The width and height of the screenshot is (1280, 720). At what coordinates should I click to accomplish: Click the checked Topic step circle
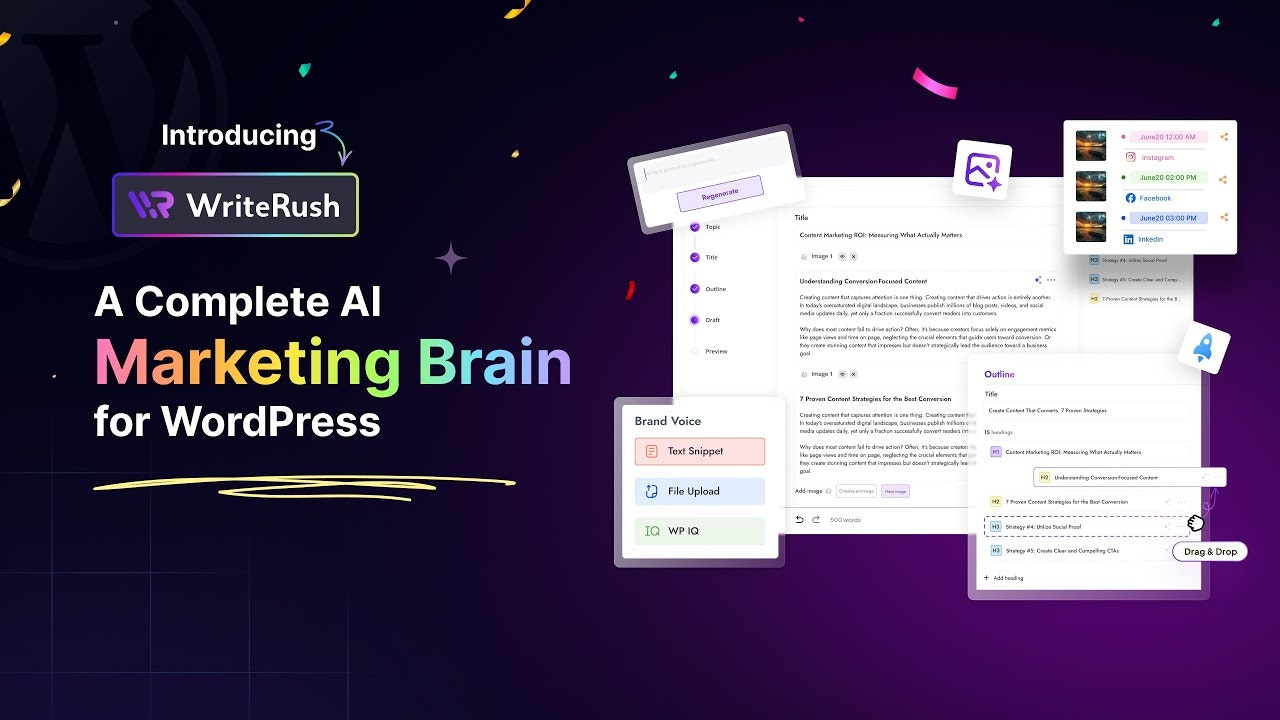click(695, 227)
